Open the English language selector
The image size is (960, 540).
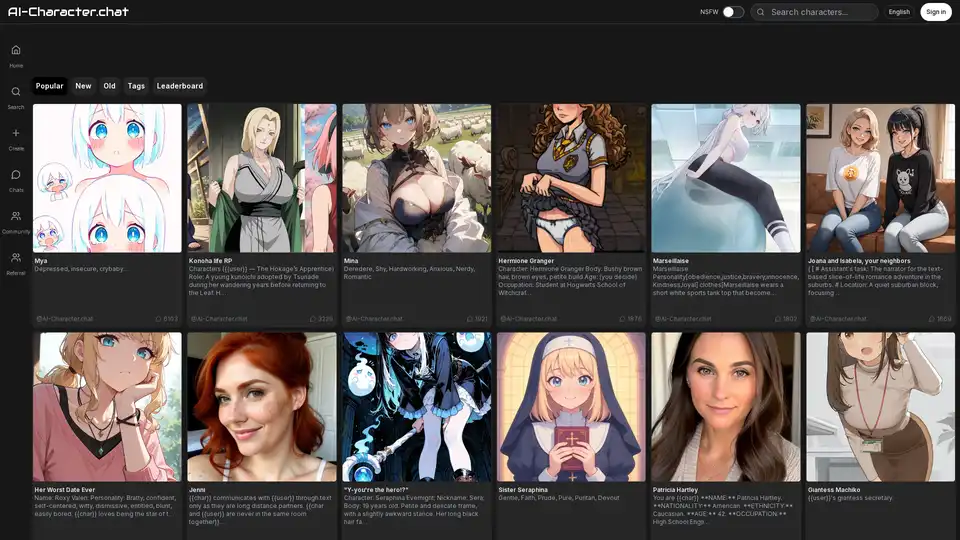click(899, 12)
